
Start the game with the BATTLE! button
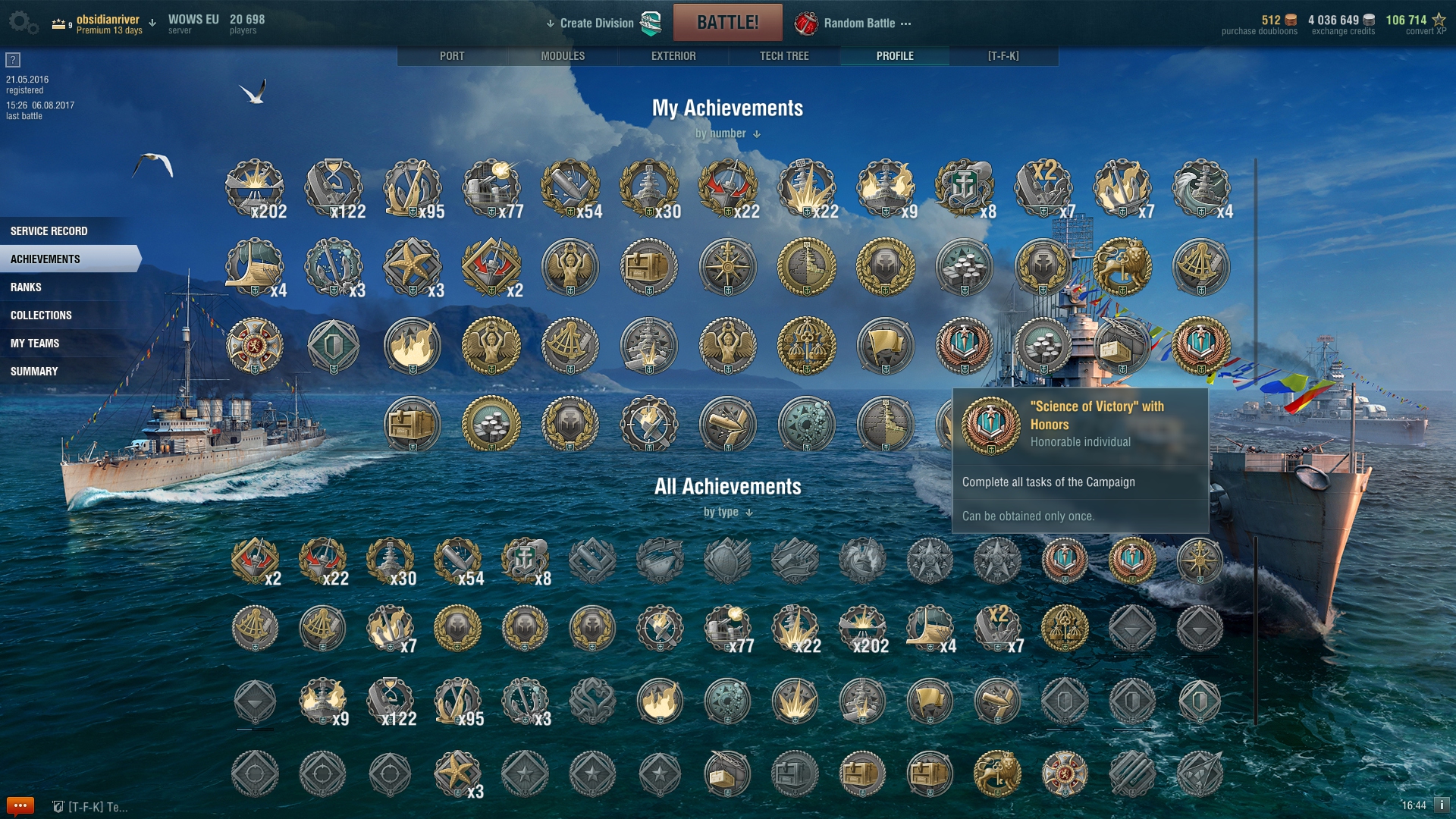[727, 22]
